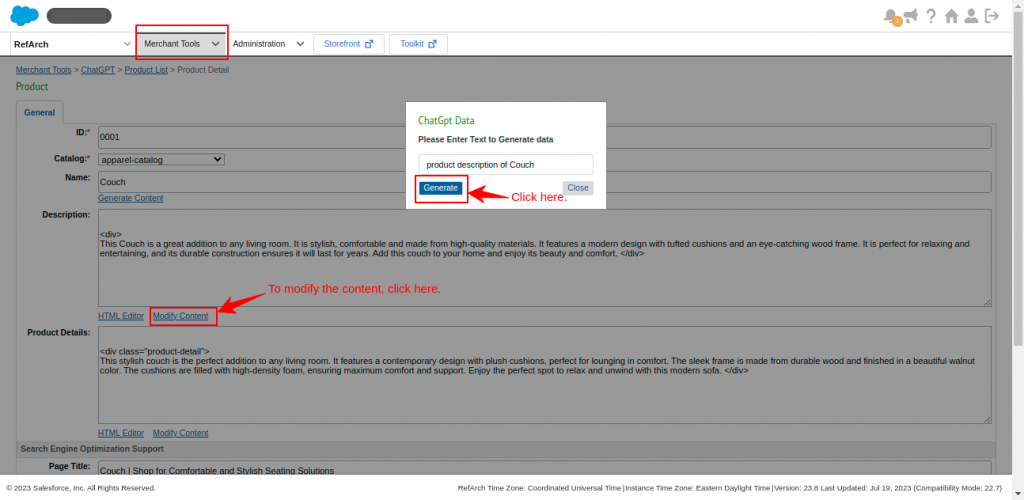Image resolution: width=1024 pixels, height=500 pixels.
Task: Open the RefArch site selector dropdown
Action: (71, 44)
